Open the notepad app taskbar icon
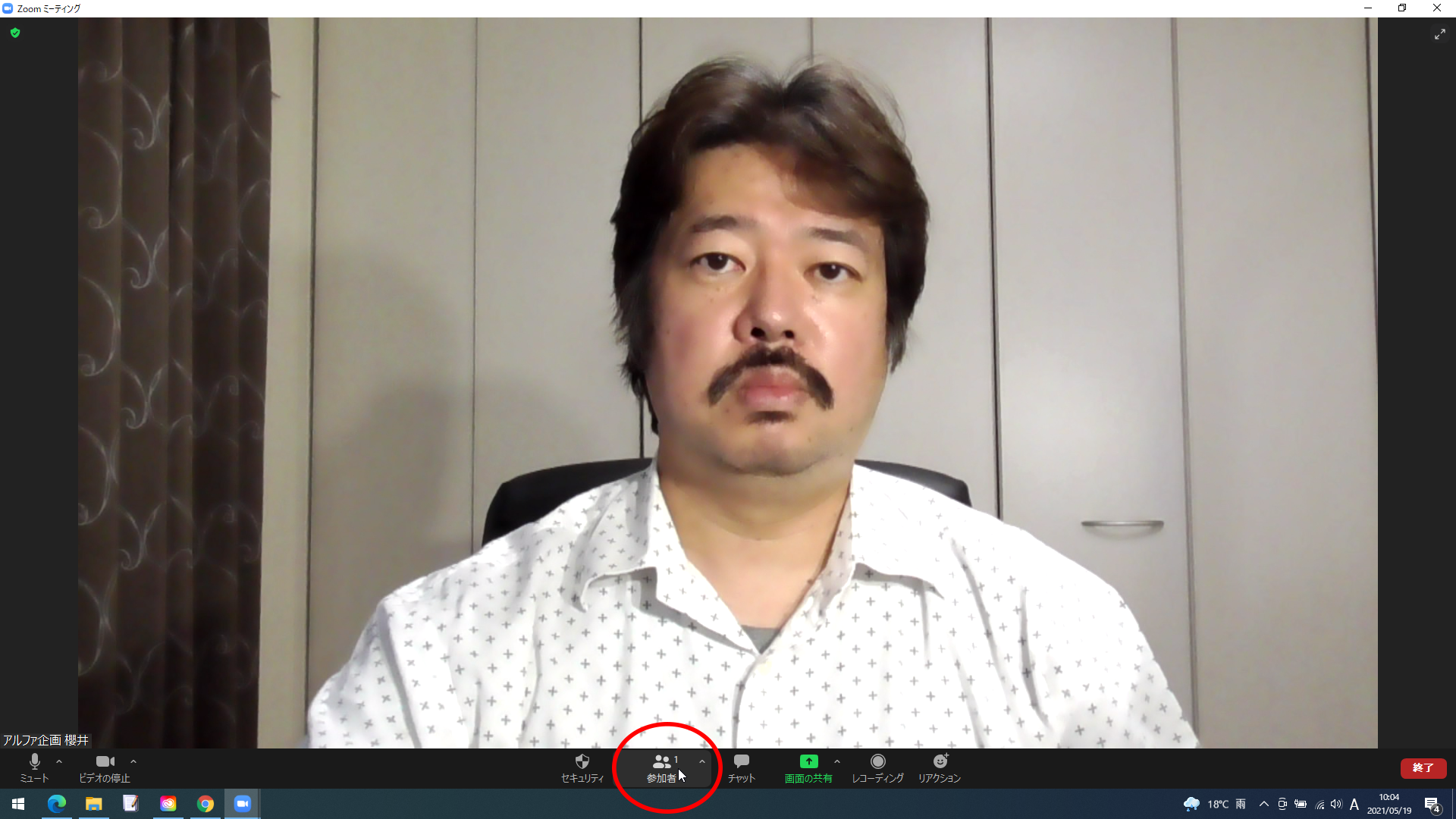The width and height of the screenshot is (1456, 819). [131, 804]
